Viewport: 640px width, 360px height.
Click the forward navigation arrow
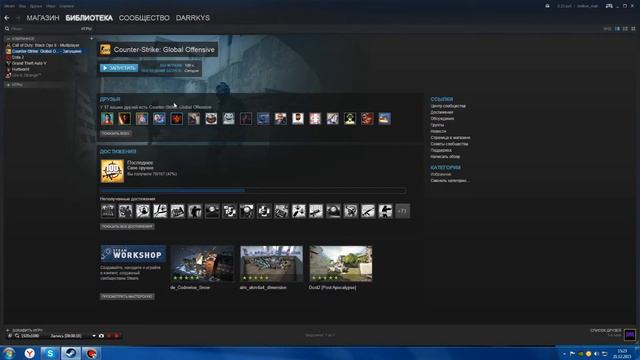tap(18, 18)
